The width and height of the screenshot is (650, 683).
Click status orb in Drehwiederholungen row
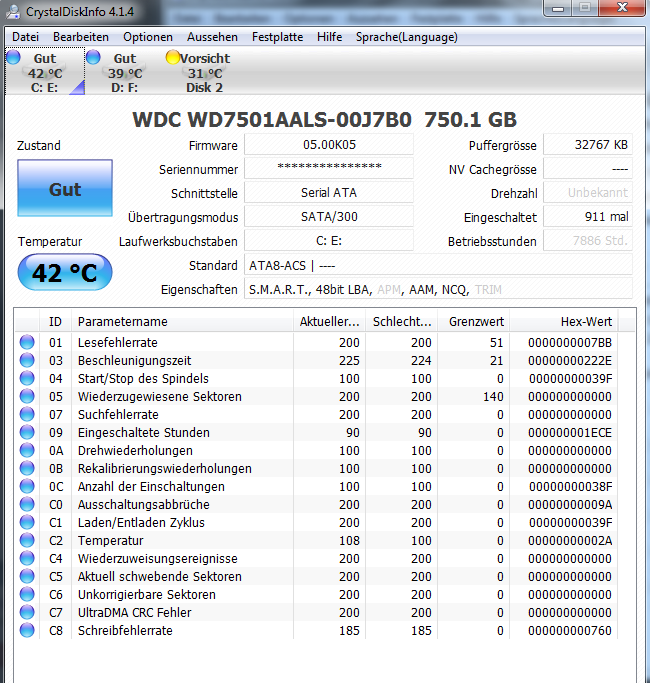pos(27,450)
